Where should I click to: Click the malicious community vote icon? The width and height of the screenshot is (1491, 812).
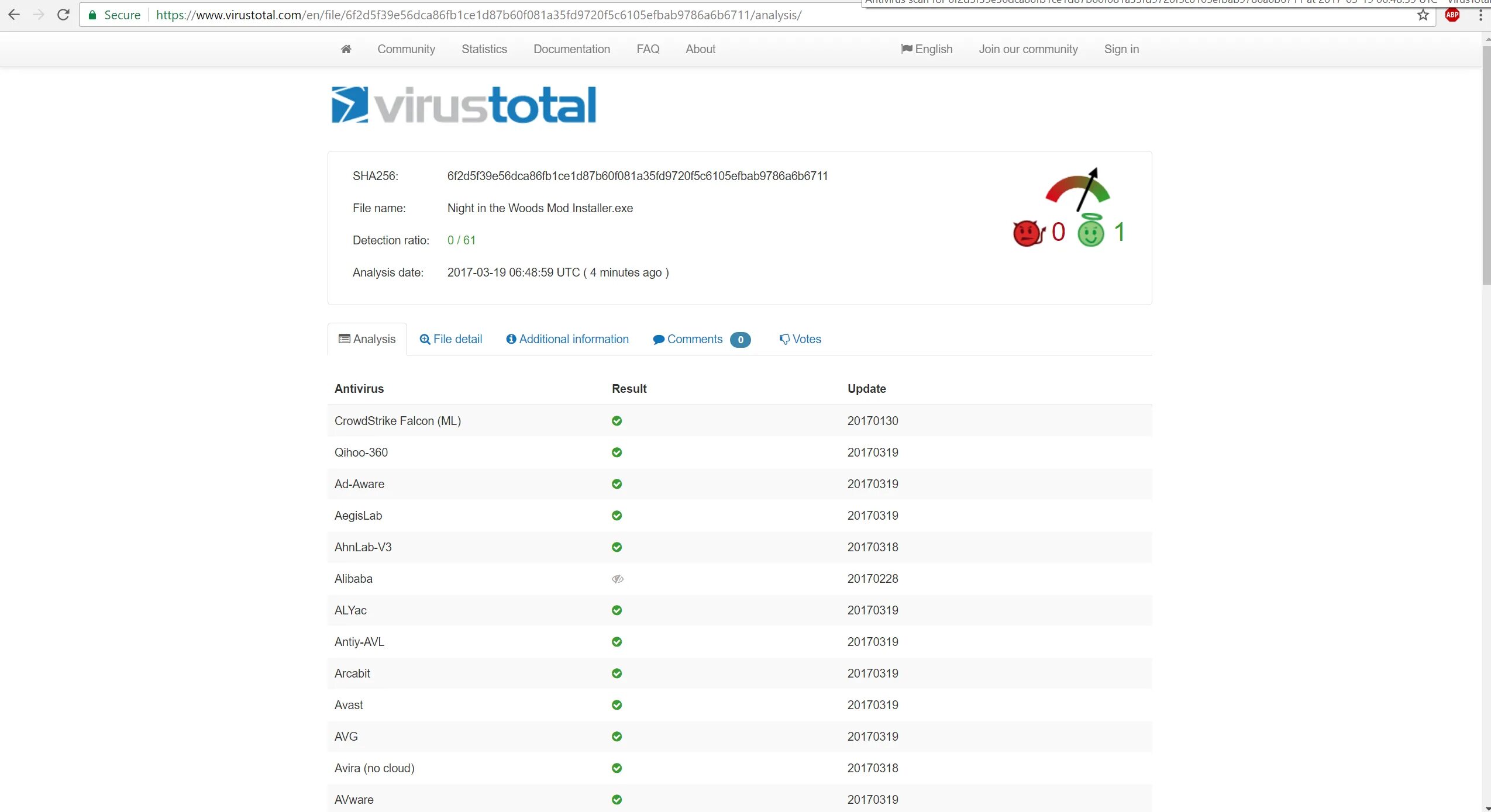point(1028,232)
